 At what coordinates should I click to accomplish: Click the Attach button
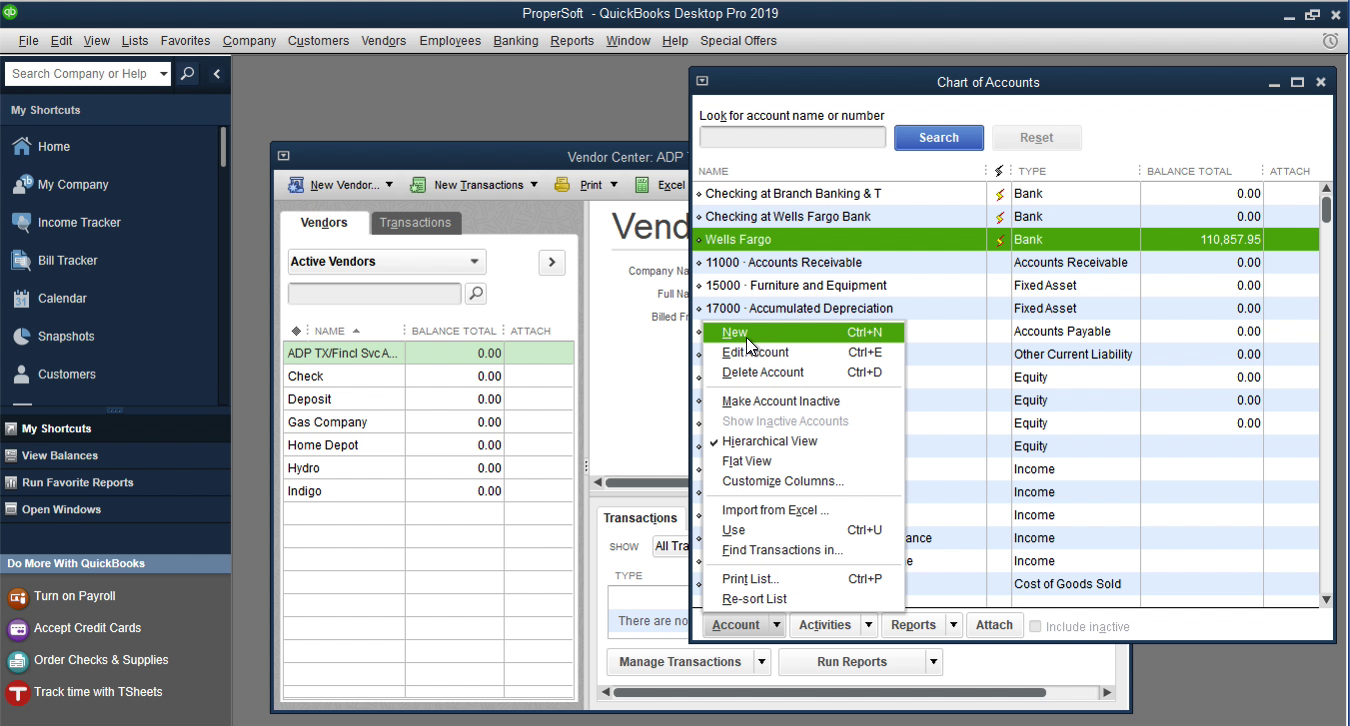pos(994,625)
